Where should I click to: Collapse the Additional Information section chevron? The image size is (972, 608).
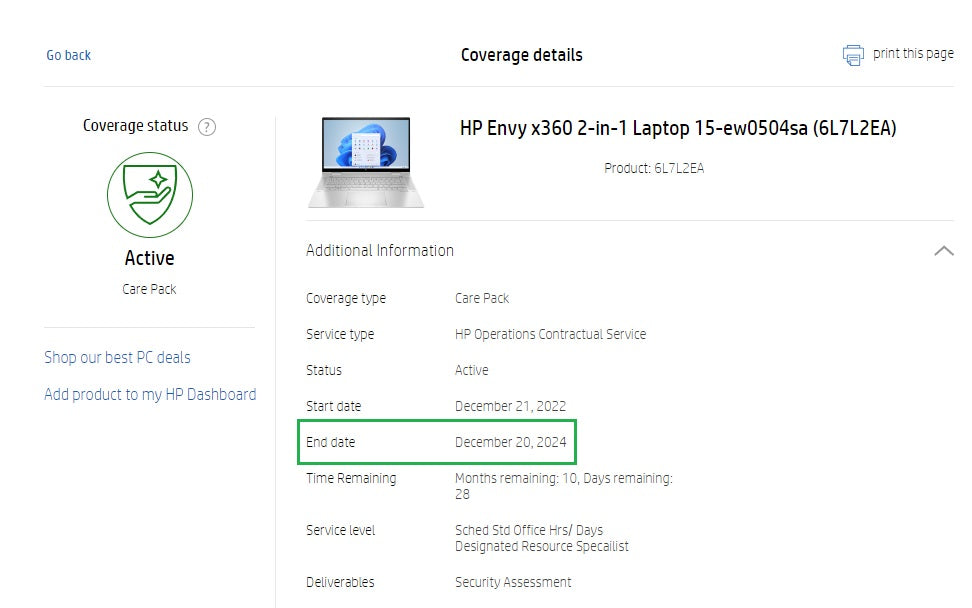click(942, 251)
